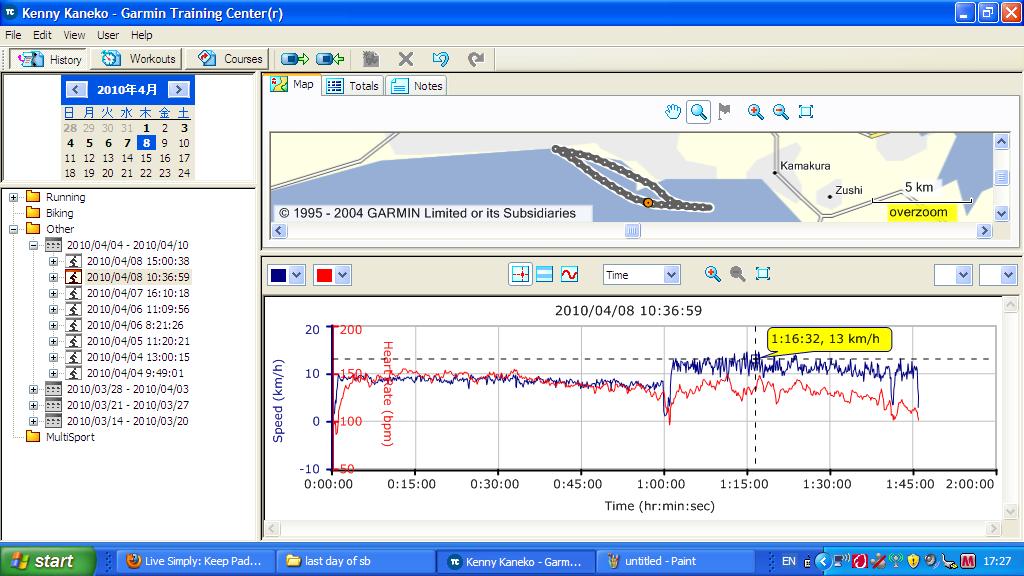Toggle the graph crosshair cursor button

[x=520, y=275]
